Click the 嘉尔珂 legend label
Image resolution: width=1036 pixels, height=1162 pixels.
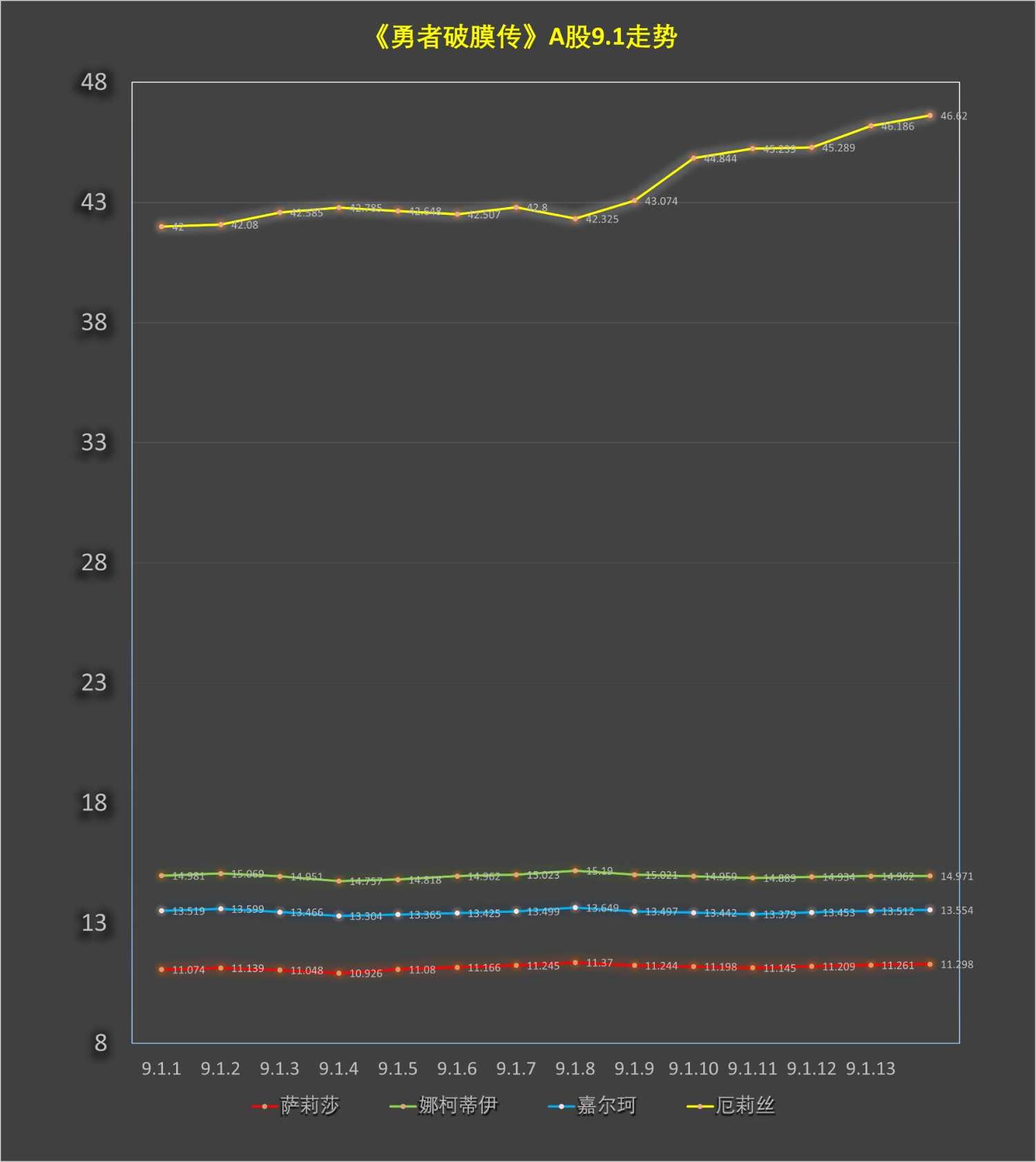coord(606,1105)
